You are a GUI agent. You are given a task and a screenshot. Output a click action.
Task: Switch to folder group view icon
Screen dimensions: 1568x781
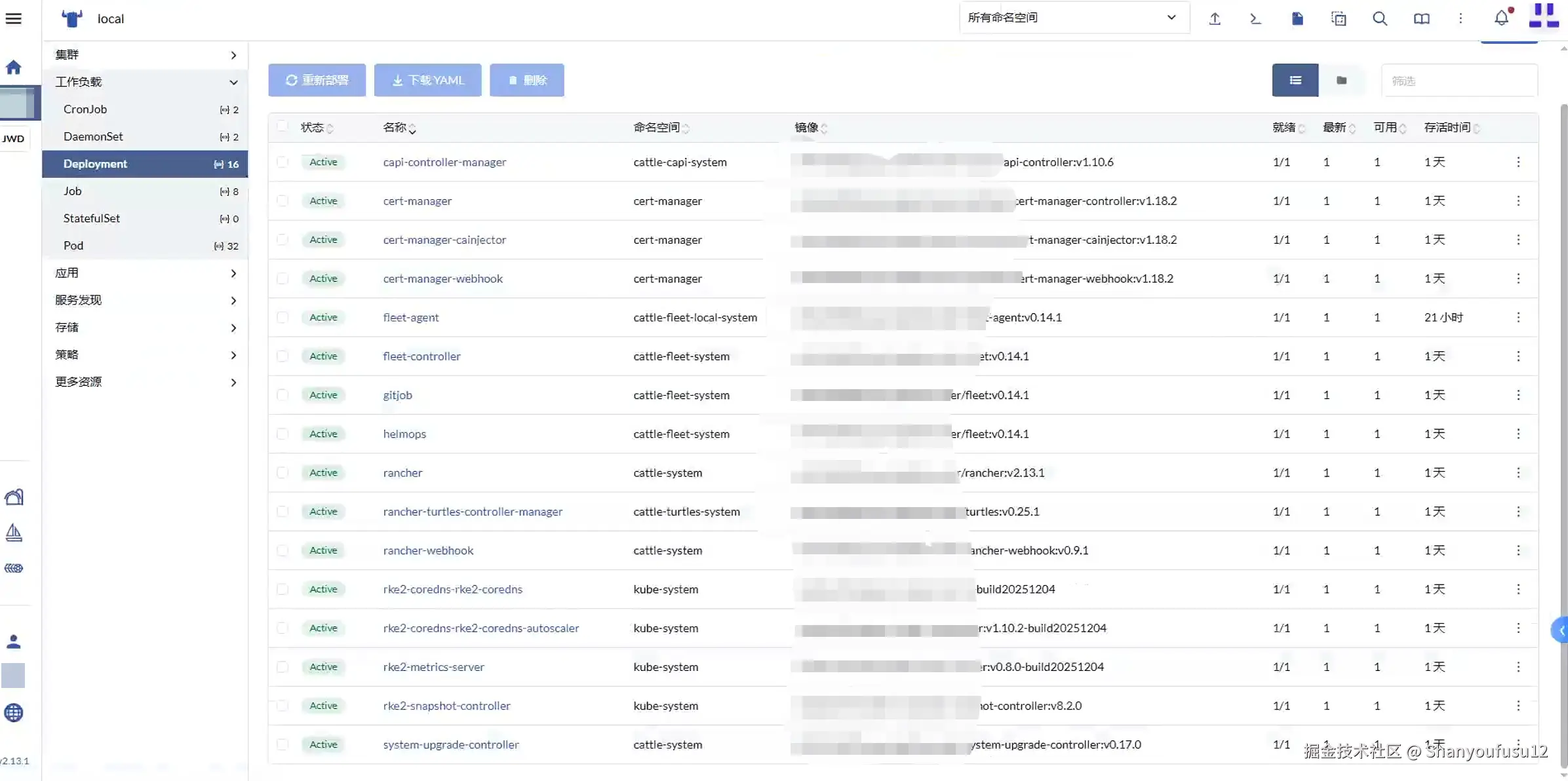coord(1341,80)
